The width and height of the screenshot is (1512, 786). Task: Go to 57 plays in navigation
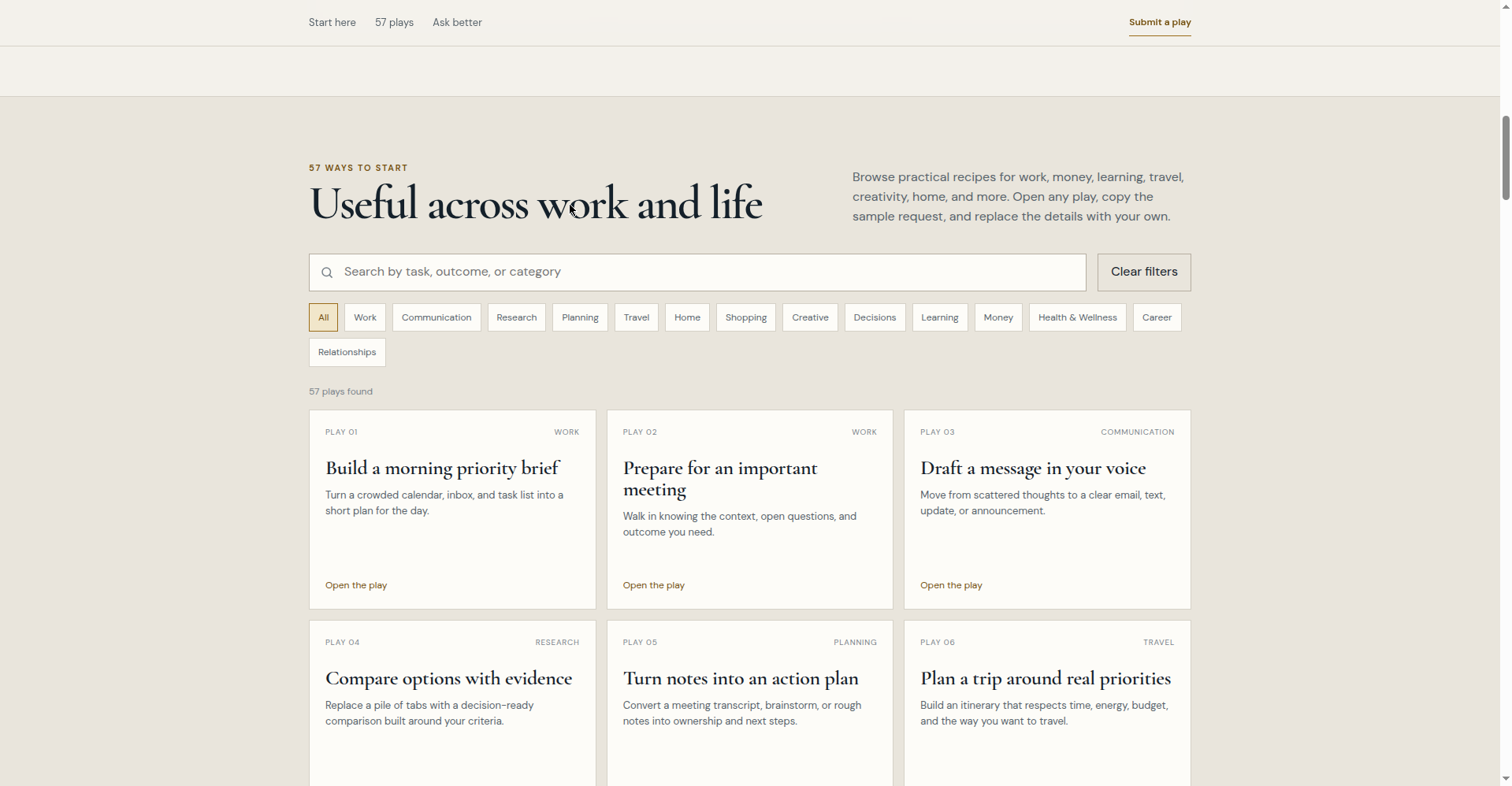[394, 23]
